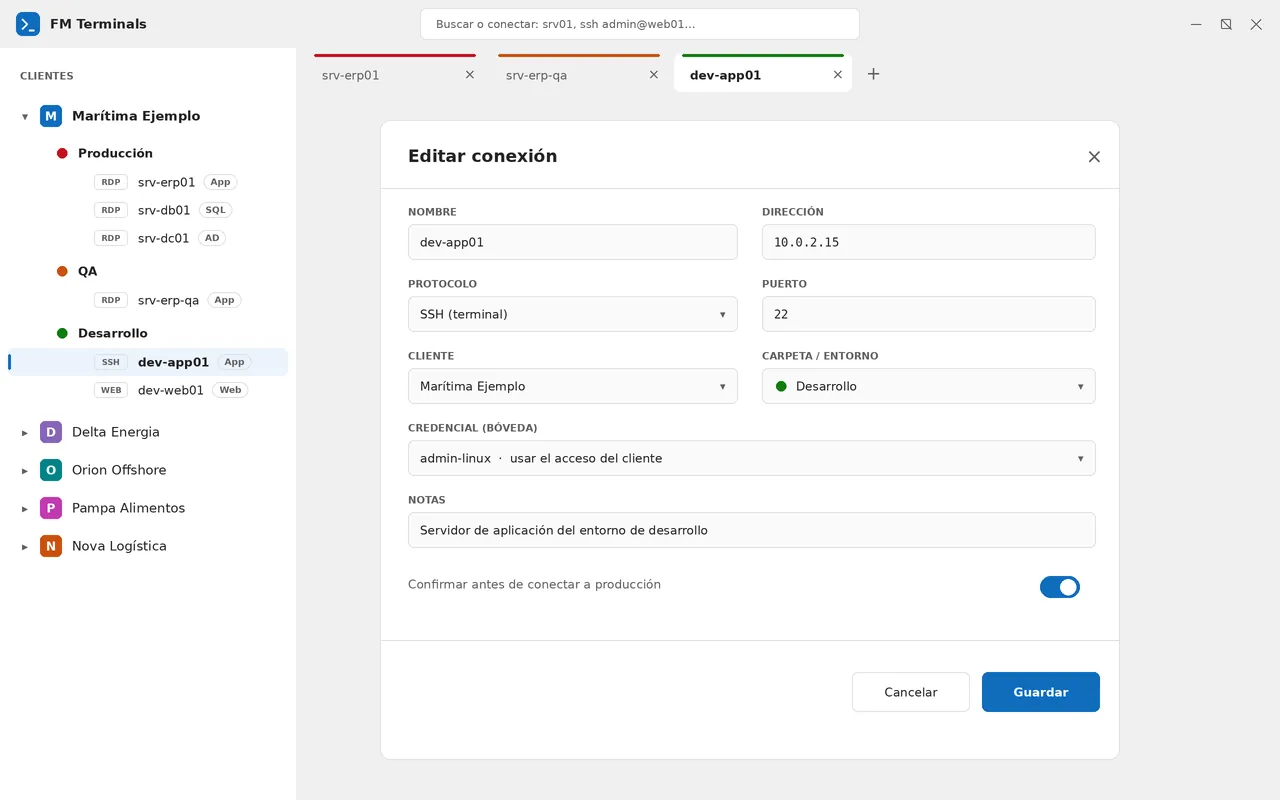Click the Notas field
This screenshot has height=800, width=1280.
752,530
